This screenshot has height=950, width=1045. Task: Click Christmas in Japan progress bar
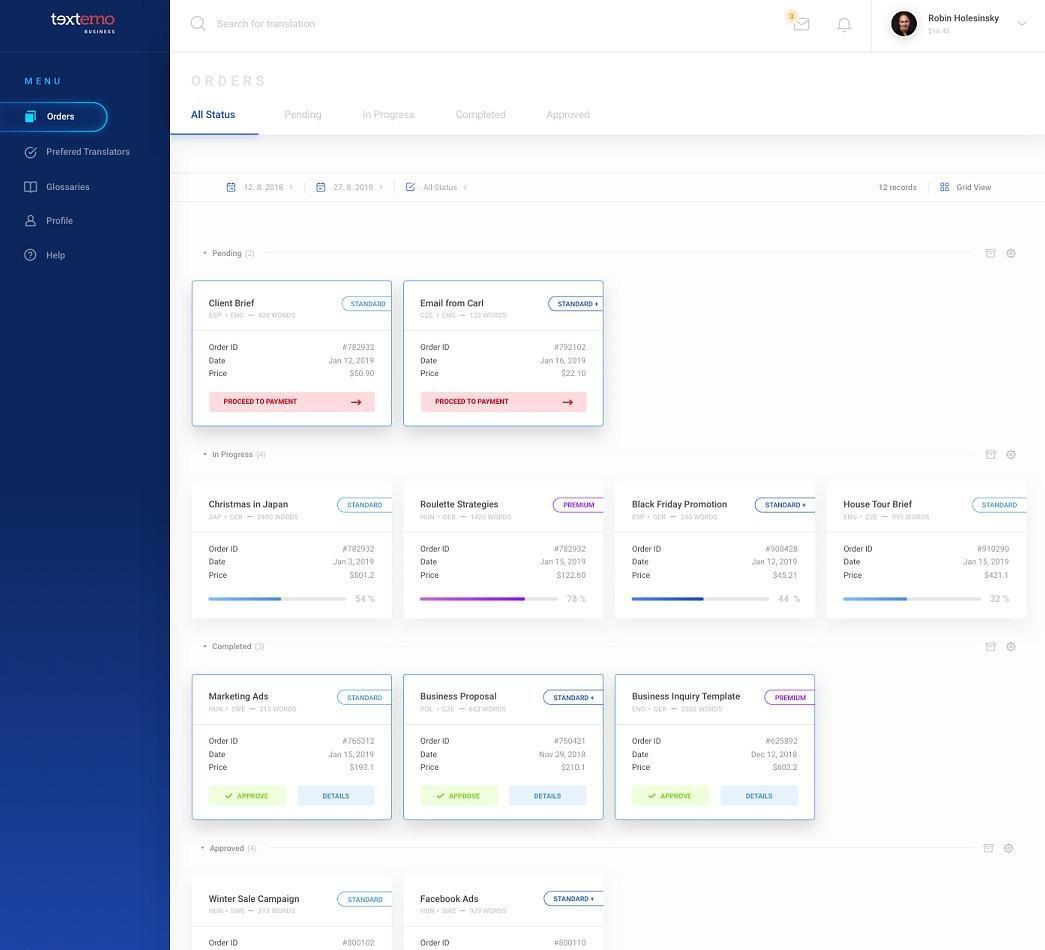(x=277, y=599)
